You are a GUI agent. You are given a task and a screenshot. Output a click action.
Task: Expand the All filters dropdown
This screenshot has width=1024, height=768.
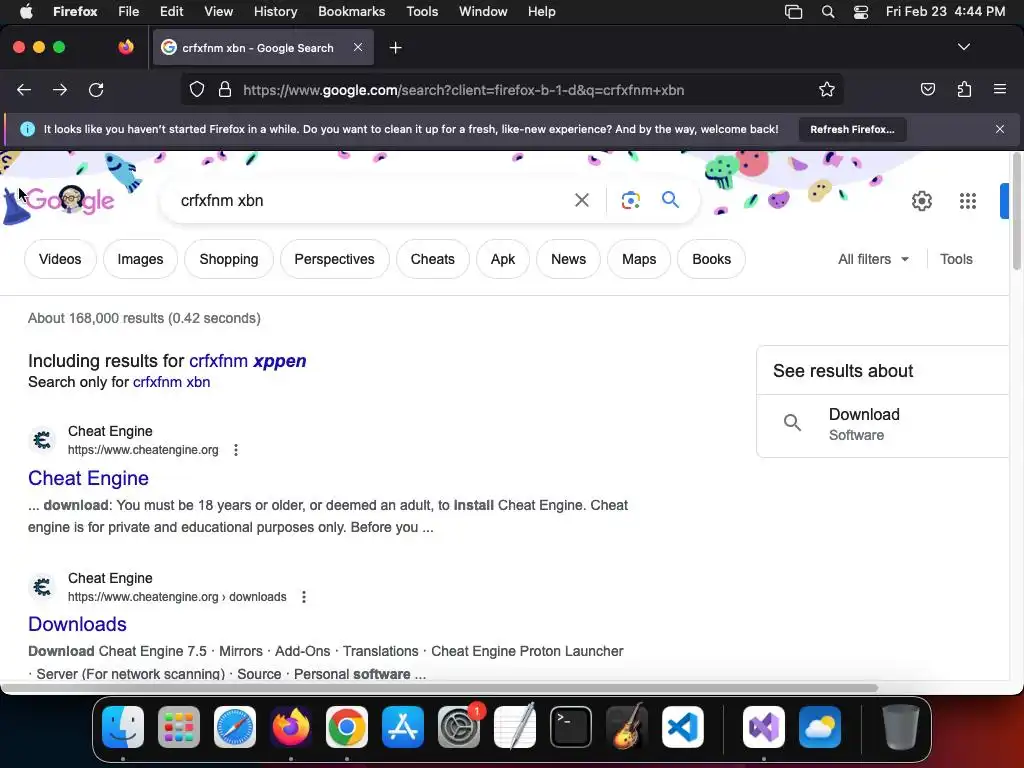point(873,259)
